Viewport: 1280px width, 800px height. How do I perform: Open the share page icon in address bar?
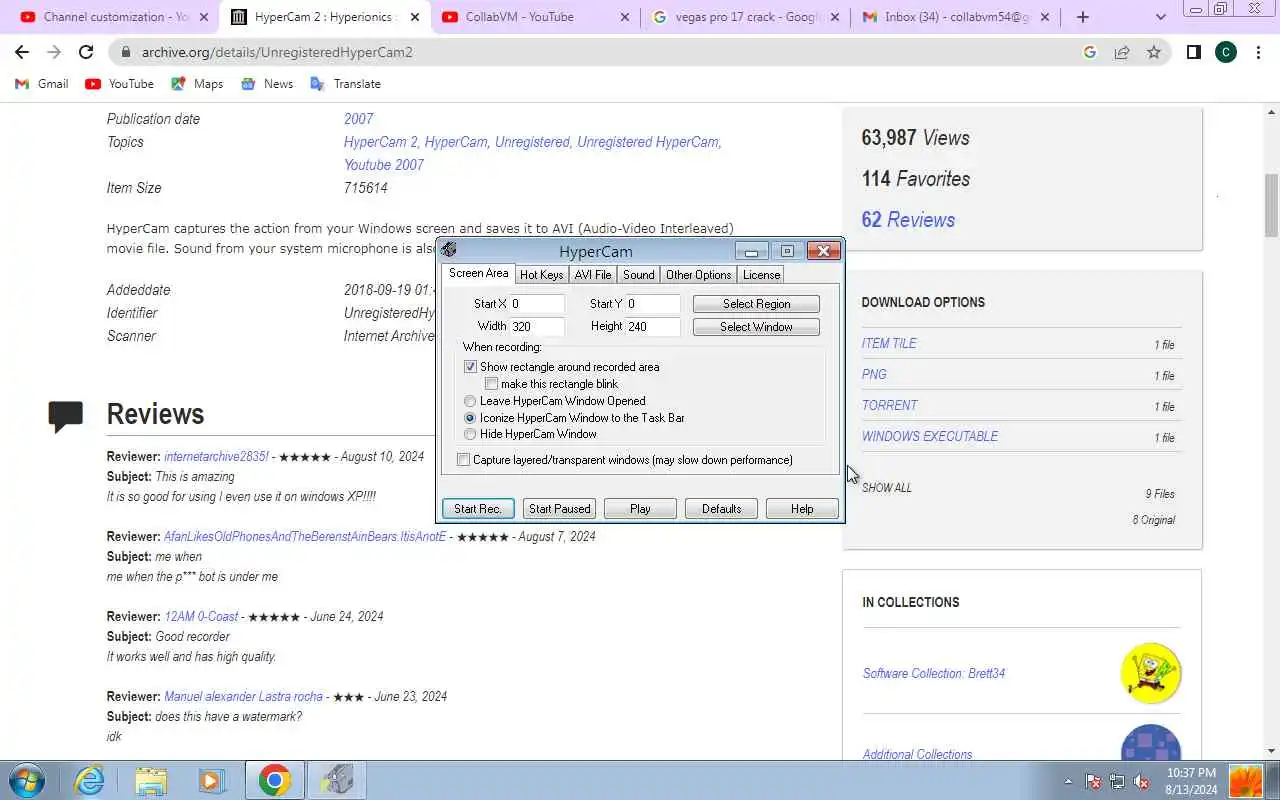[x=1122, y=52]
